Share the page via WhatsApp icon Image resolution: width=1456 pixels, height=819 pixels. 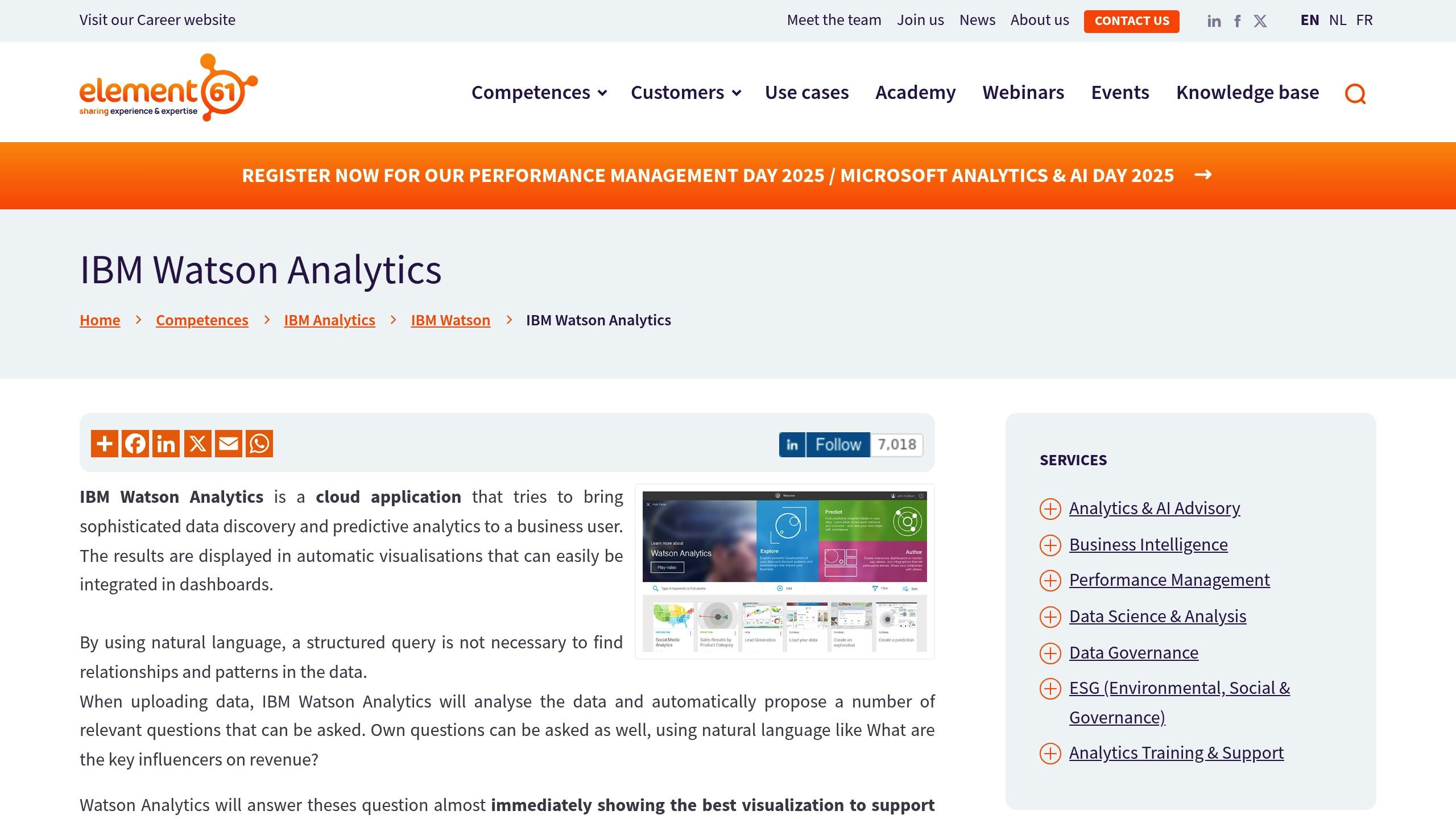coord(259,444)
